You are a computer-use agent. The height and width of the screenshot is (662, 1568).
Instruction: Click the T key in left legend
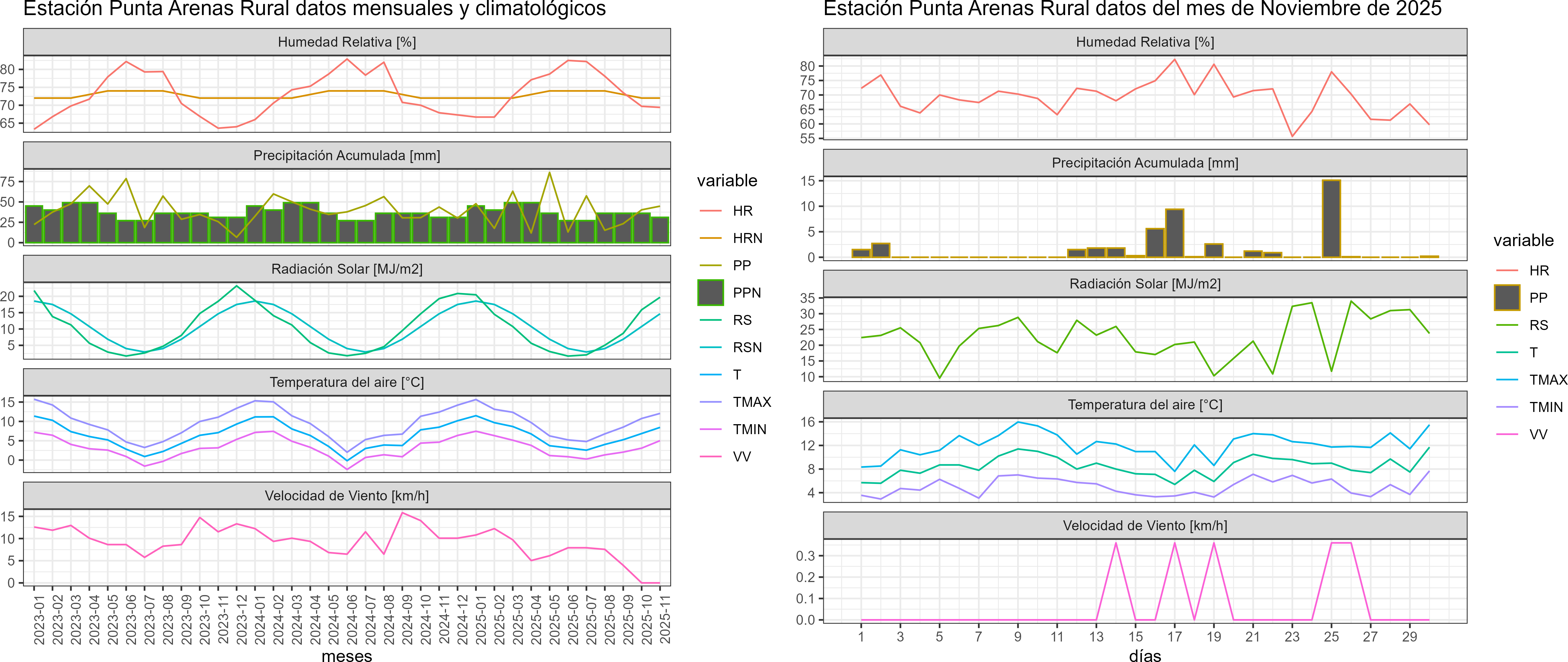point(710,375)
